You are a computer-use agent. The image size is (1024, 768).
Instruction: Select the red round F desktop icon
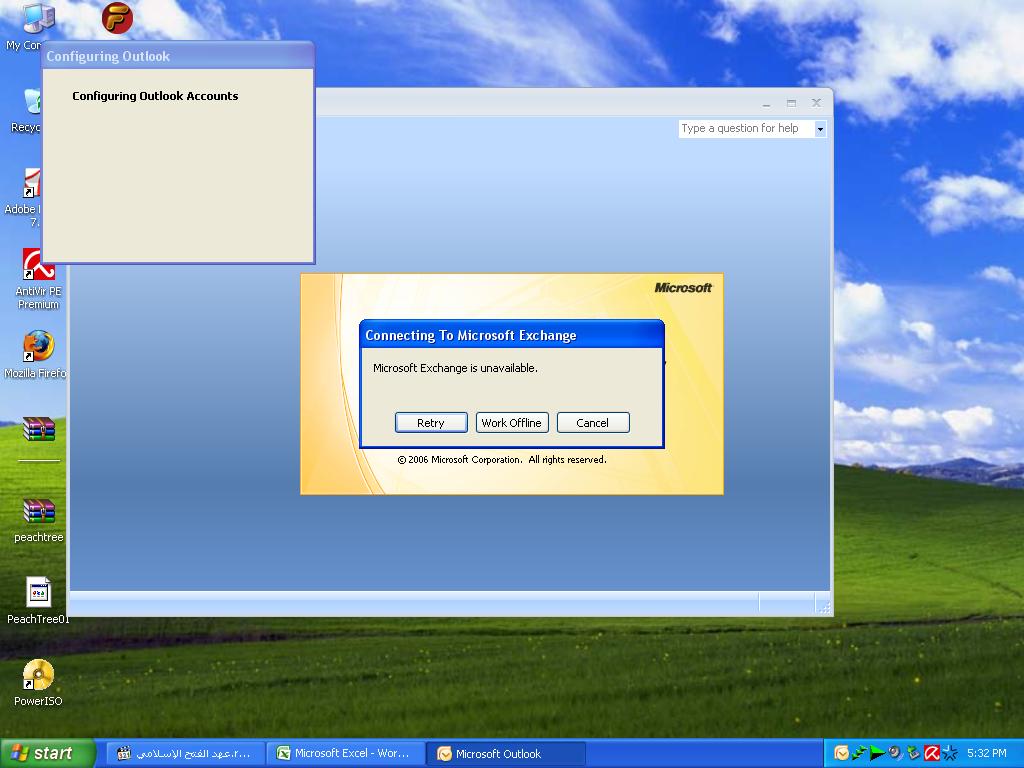pos(118,18)
